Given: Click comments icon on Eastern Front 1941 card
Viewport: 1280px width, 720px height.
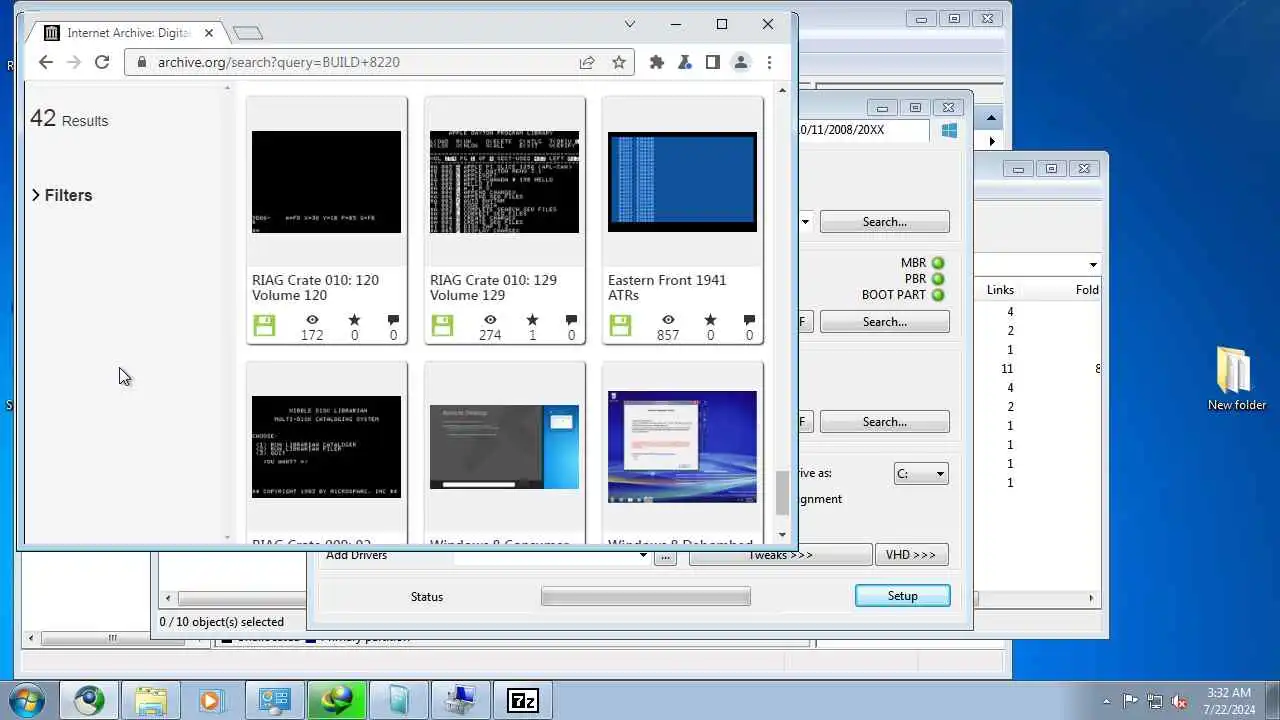Looking at the screenshot, I should 749,320.
